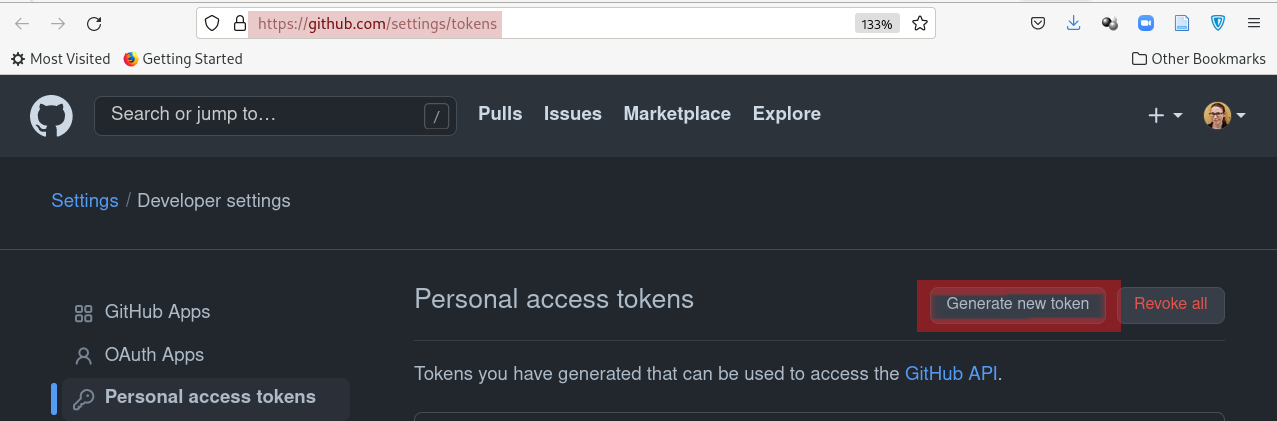Open the Firefox downloads panel
Viewport: 1277px width, 421px height.
(1073, 23)
